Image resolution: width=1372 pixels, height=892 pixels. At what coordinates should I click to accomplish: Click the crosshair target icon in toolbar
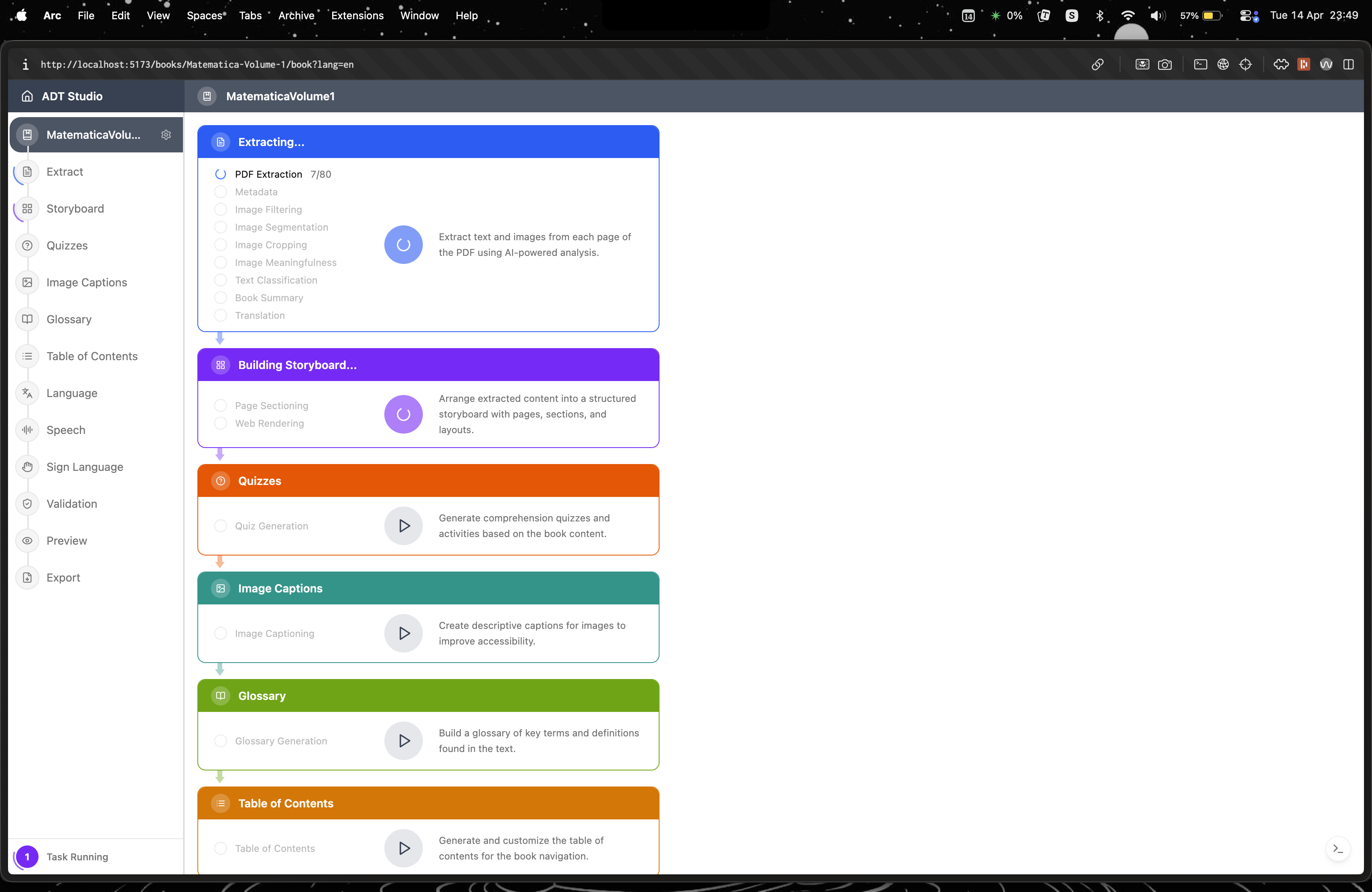coord(1245,65)
